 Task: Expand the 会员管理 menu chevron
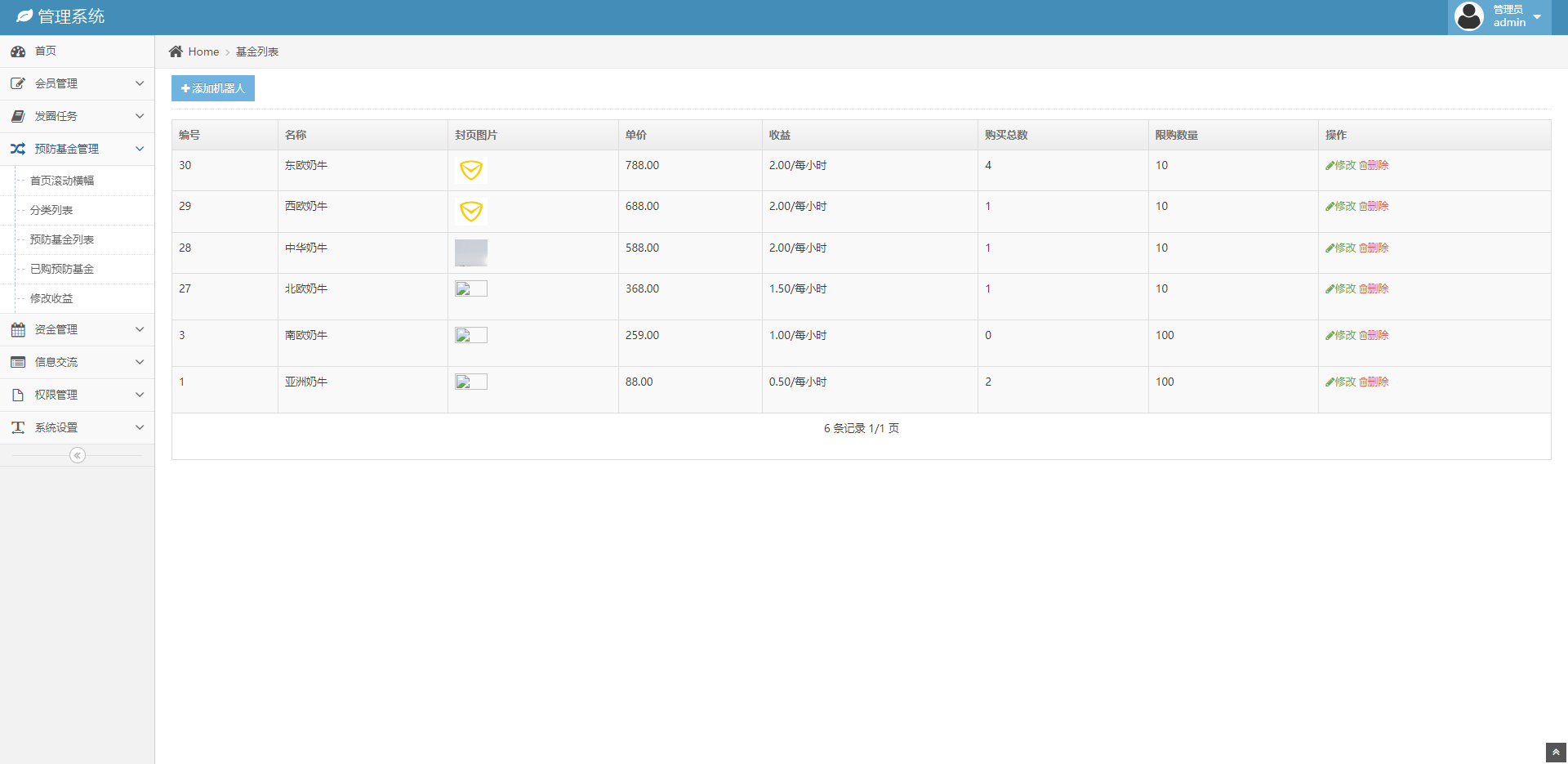coord(140,83)
